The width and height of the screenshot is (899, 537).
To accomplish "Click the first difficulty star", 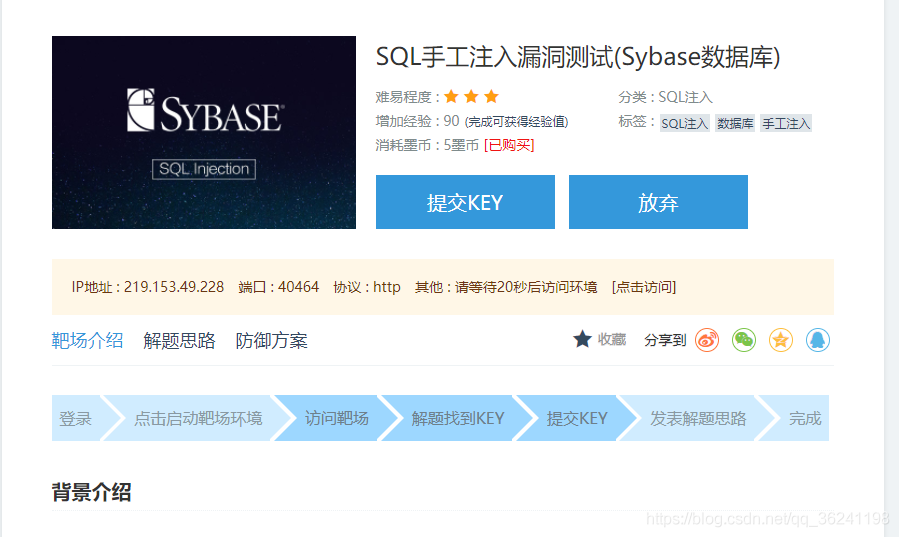I will click(451, 96).
